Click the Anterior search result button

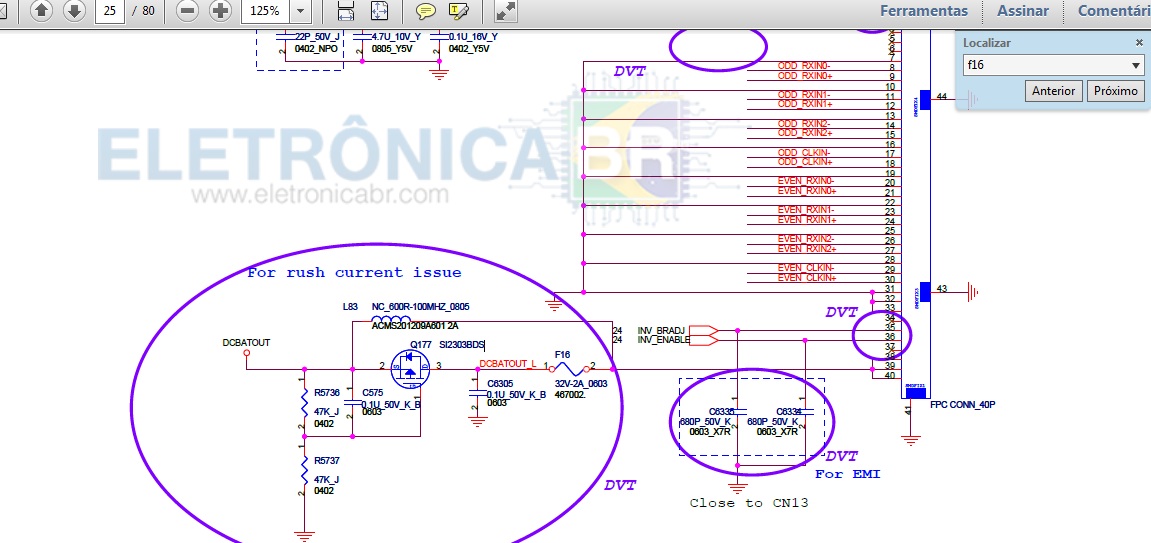tap(1053, 91)
